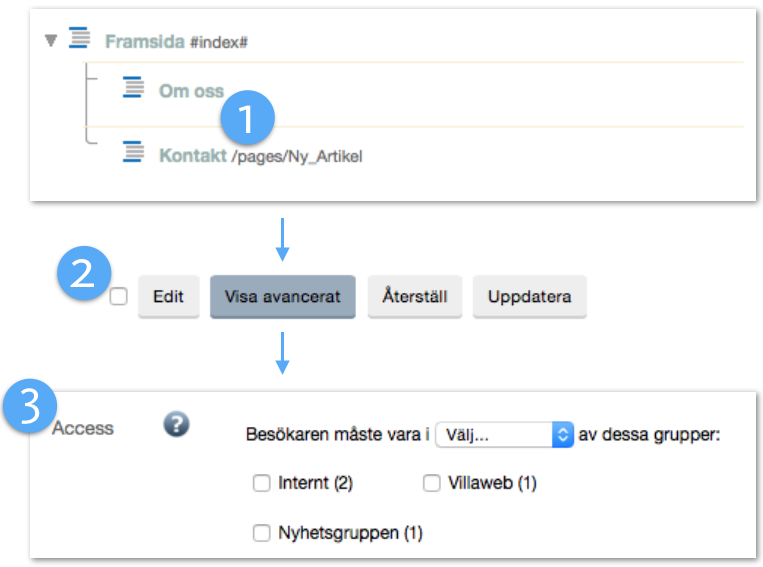The image size is (763, 567).
Task: Click the Visa avancerat button
Action: [x=282, y=297]
